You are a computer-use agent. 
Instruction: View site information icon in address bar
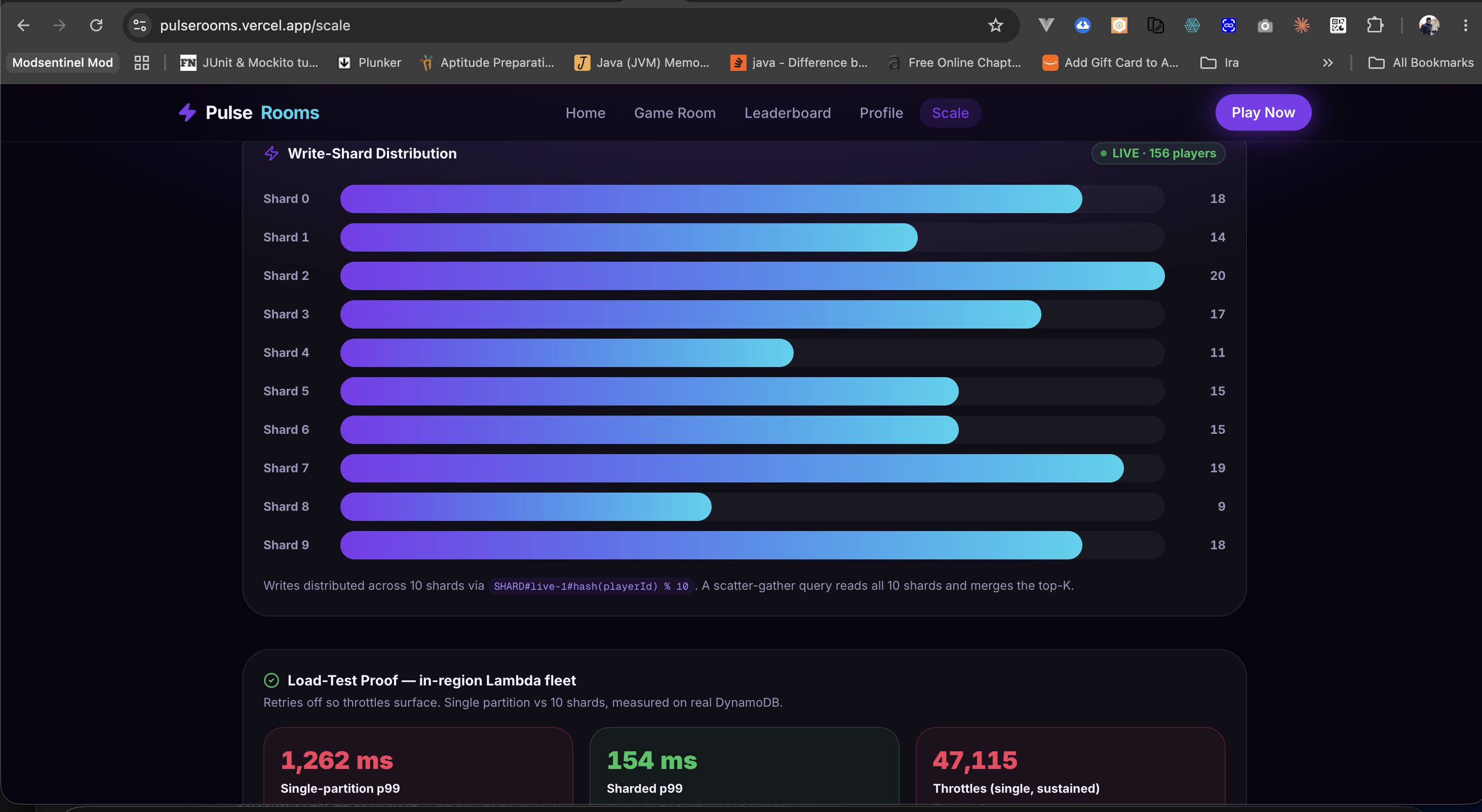140,25
